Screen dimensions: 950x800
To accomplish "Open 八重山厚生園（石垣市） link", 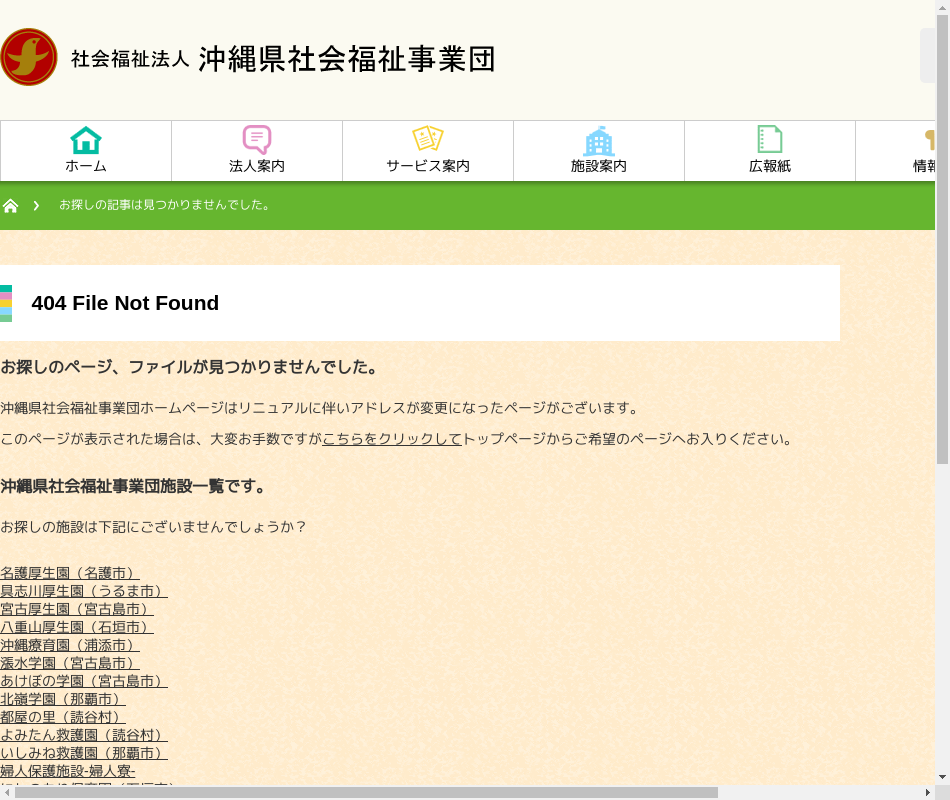I will pyautogui.click(x=76, y=627).
